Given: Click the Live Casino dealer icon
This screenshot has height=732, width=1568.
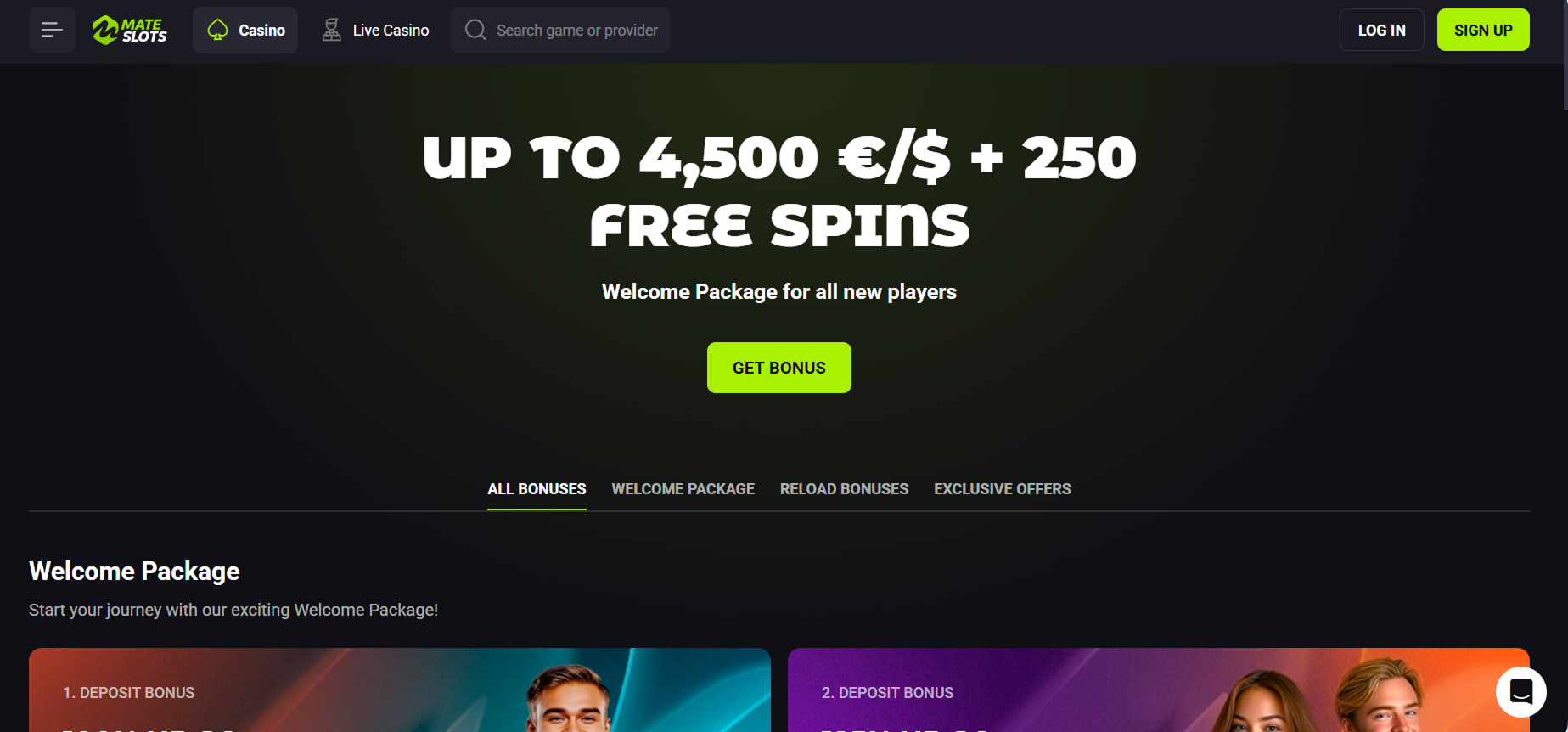Looking at the screenshot, I should click(331, 31).
